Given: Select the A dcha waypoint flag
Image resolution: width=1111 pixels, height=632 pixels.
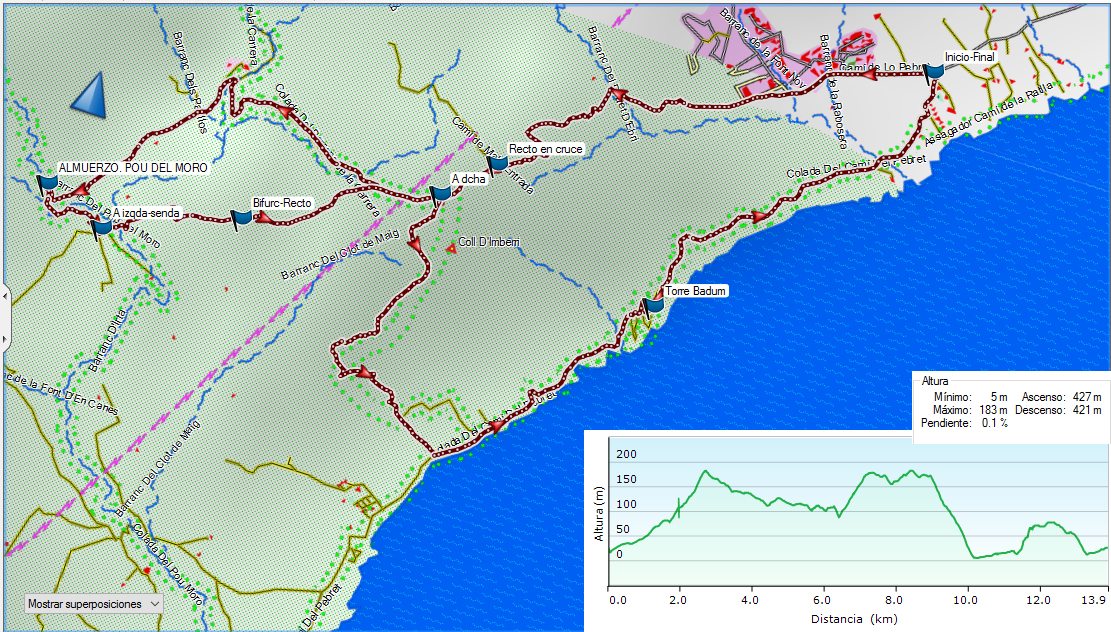Looking at the screenshot, I should [x=440, y=195].
